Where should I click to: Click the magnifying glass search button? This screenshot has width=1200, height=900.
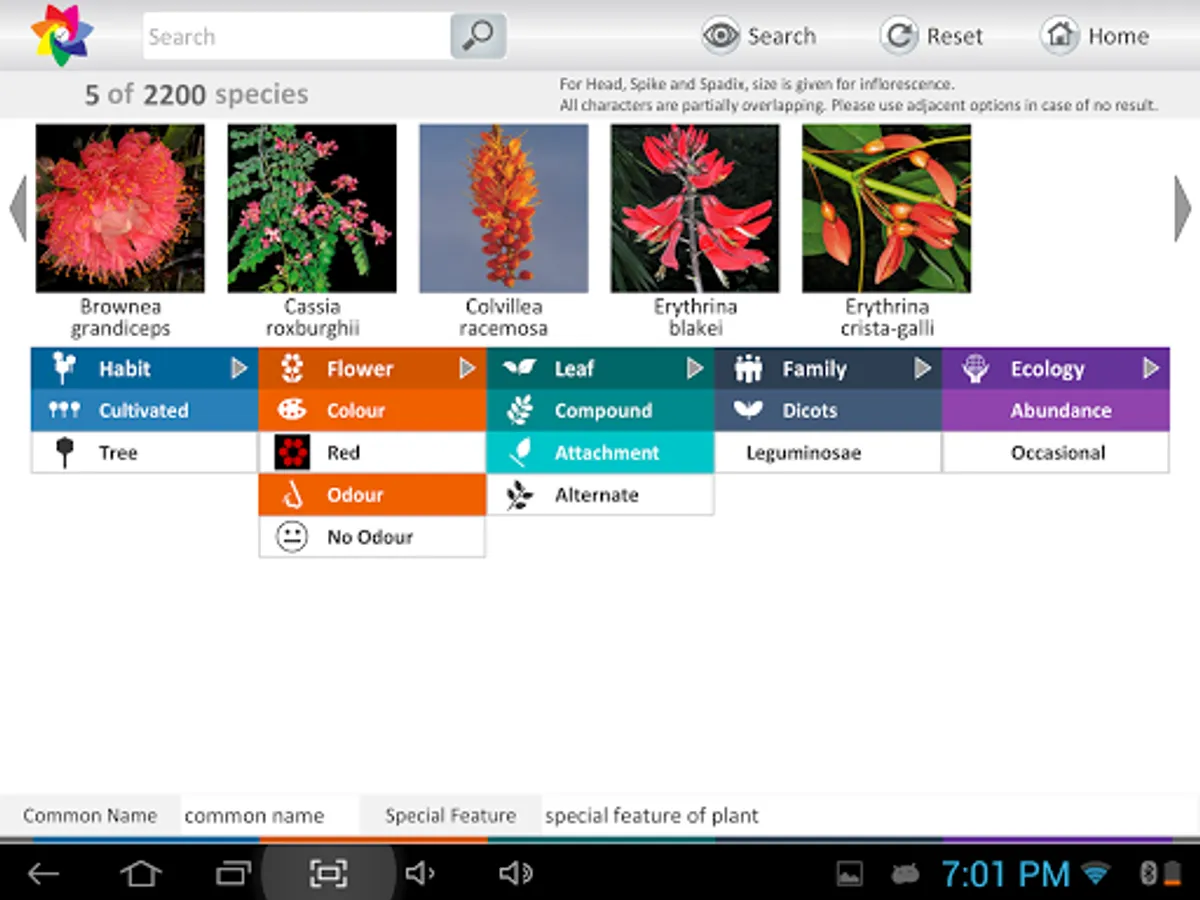click(x=478, y=36)
